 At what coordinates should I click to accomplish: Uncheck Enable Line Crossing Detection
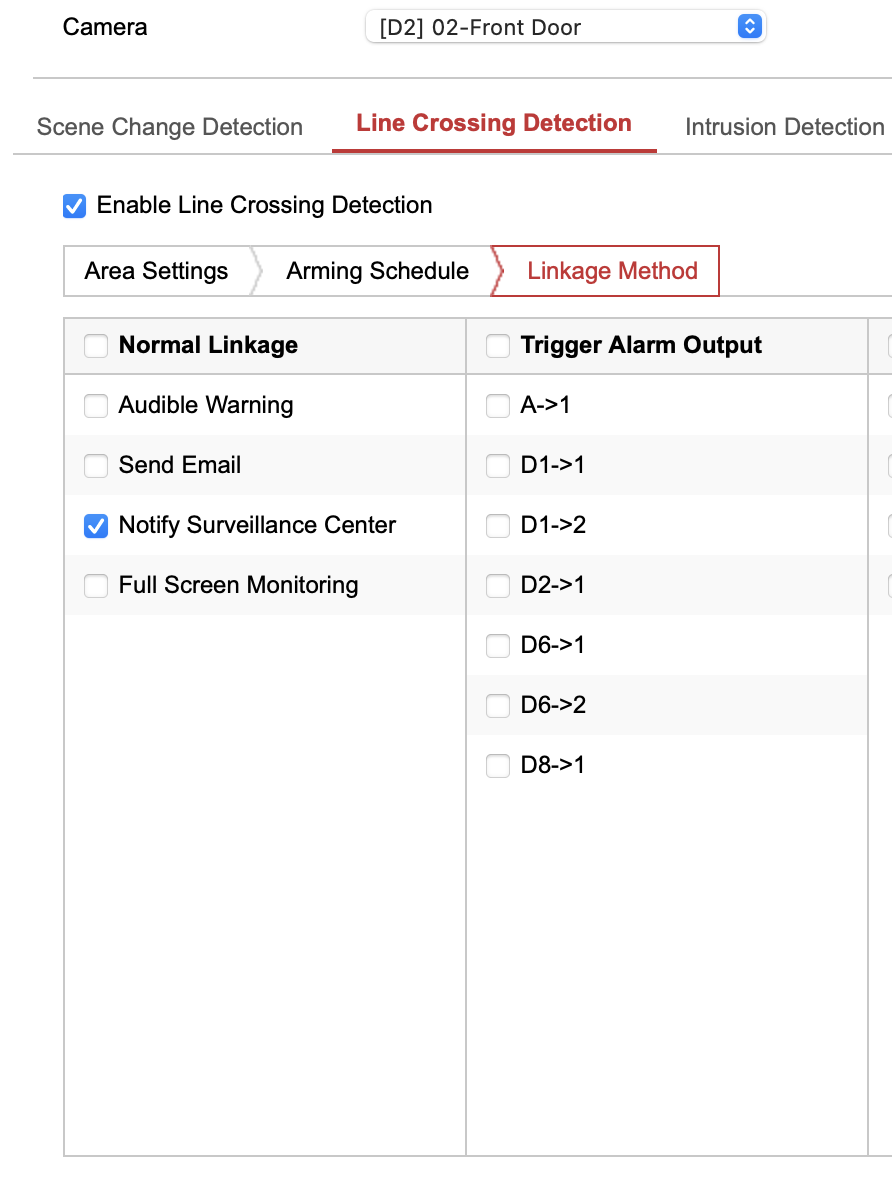tap(74, 206)
